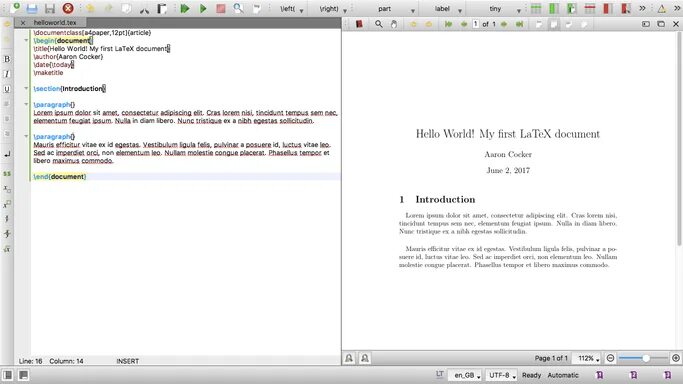Screen dimensions: 683x384
Task: Select the helloworld.tex tab
Action: tap(55, 23)
